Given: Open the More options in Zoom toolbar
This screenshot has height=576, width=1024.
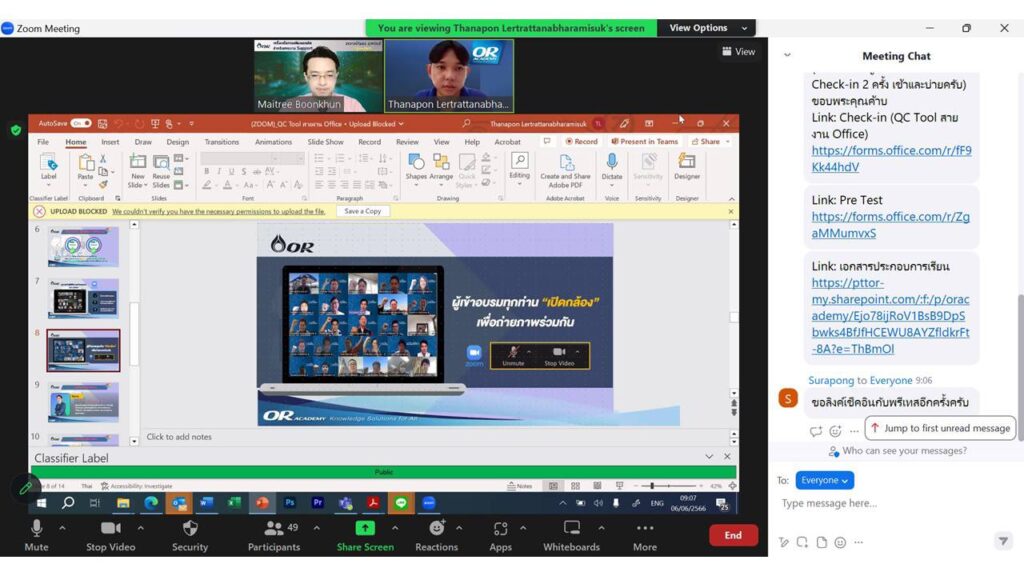Looking at the screenshot, I should pyautogui.click(x=645, y=536).
